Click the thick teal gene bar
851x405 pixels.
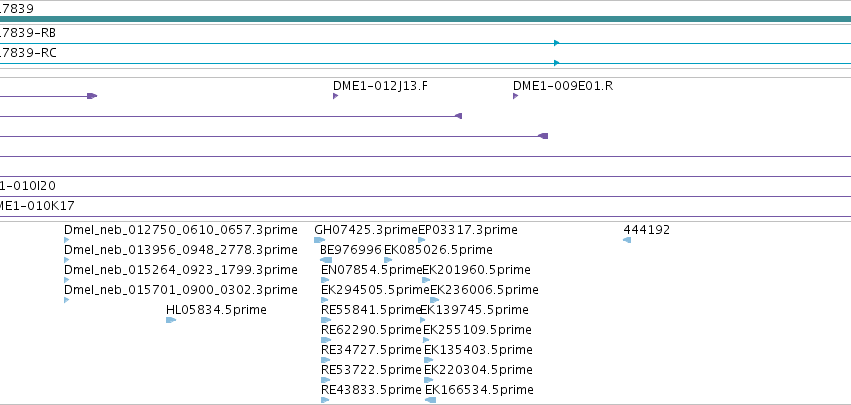click(426, 19)
